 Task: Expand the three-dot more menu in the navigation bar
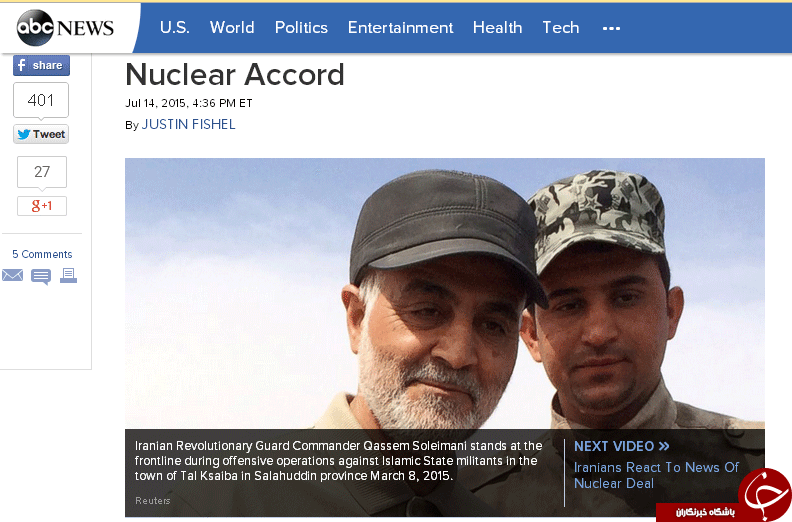pos(611,28)
